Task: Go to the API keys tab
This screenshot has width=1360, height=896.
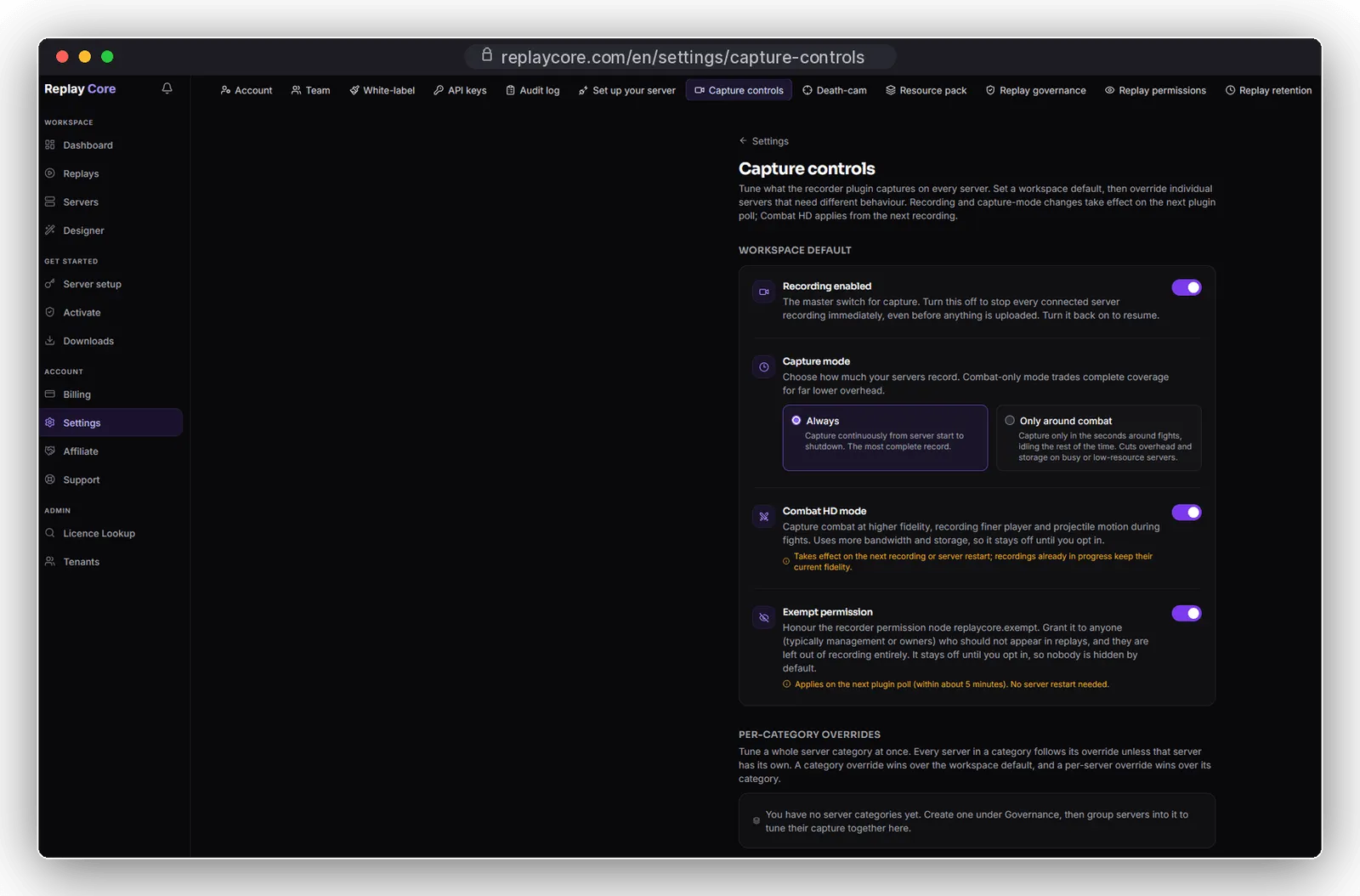Action: 460,90
